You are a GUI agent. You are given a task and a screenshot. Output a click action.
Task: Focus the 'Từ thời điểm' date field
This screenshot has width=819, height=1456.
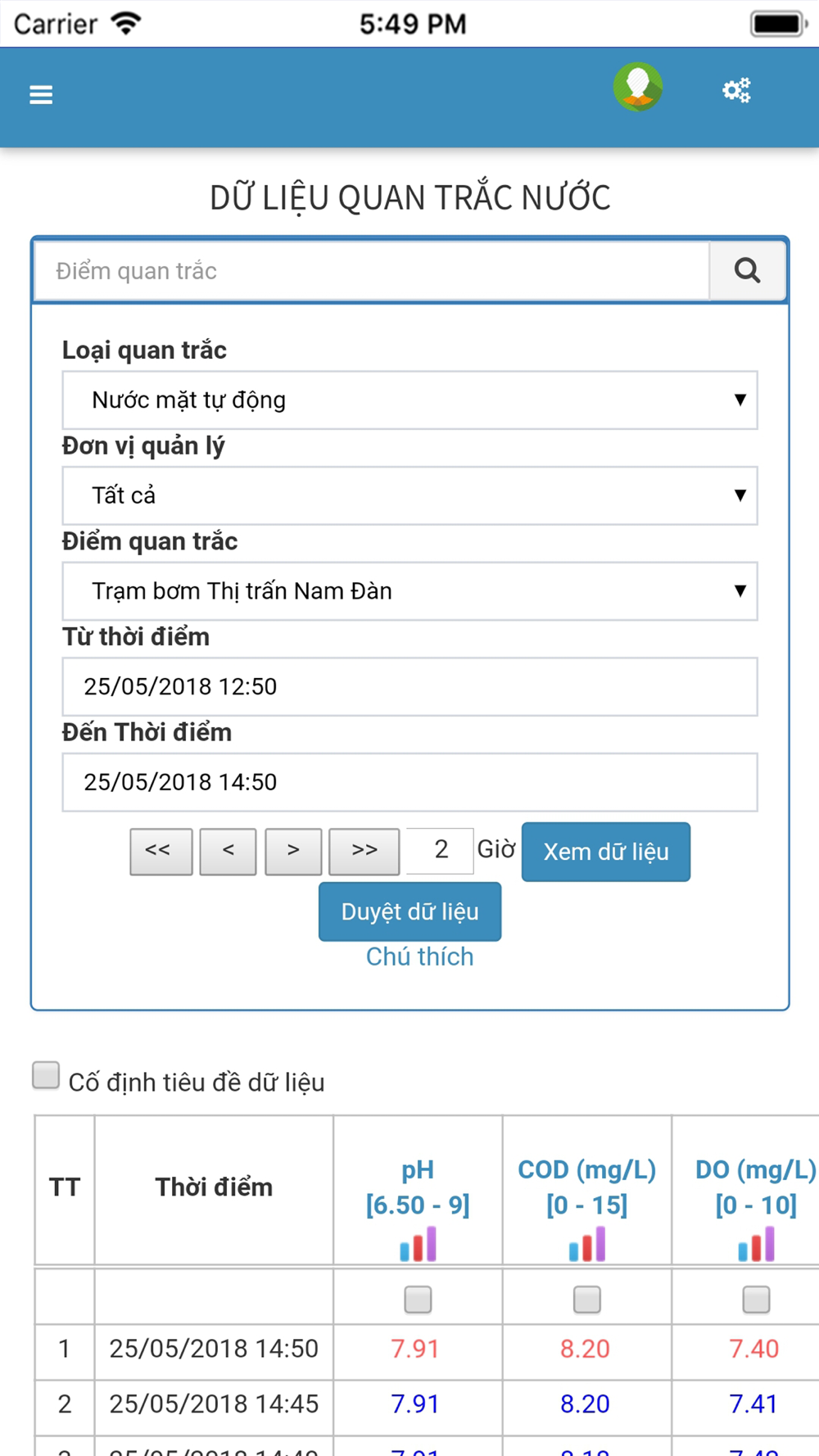(409, 686)
